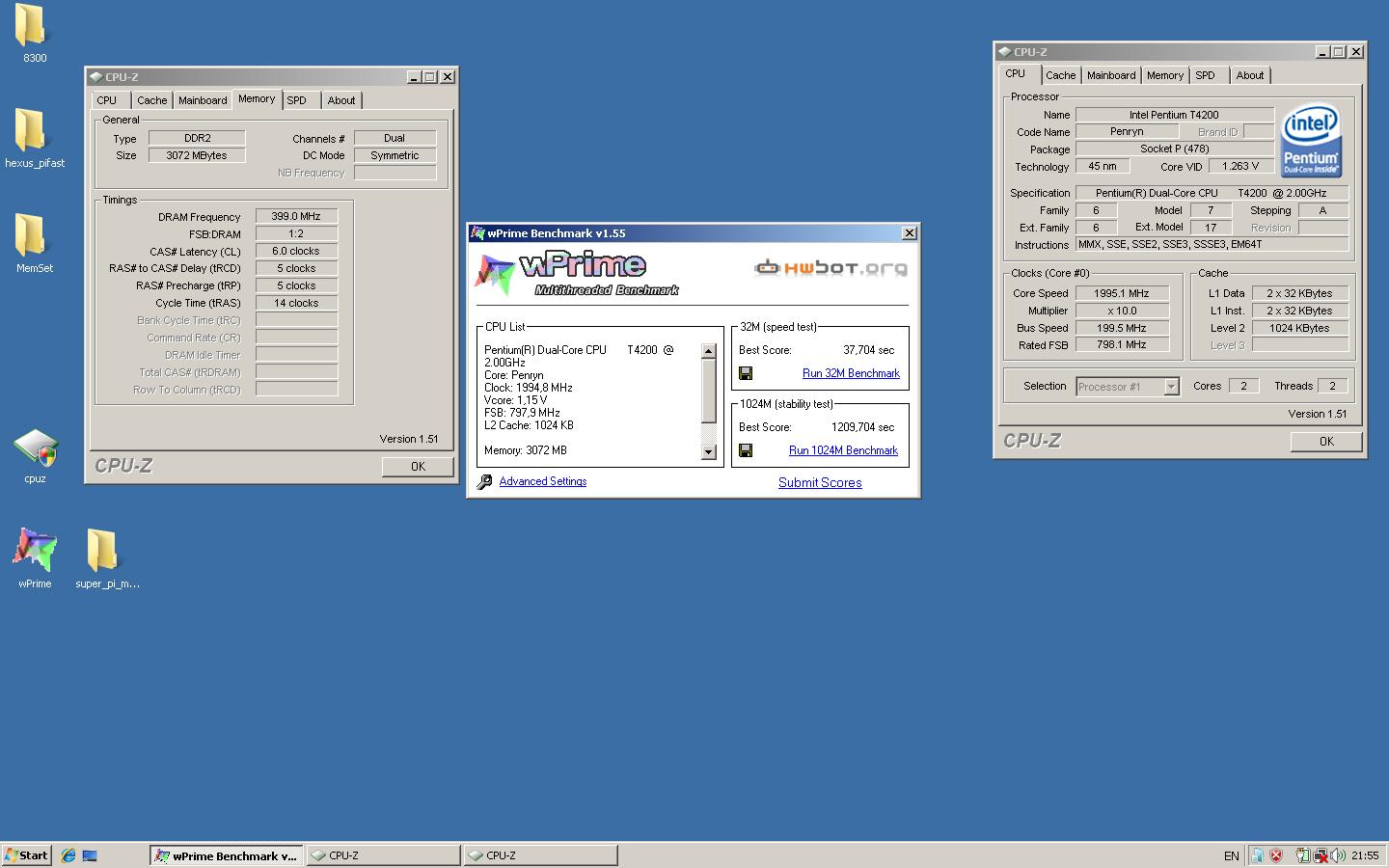This screenshot has height=868, width=1389.
Task: Open About tab in processor CPU-Z window
Action: point(1250,75)
